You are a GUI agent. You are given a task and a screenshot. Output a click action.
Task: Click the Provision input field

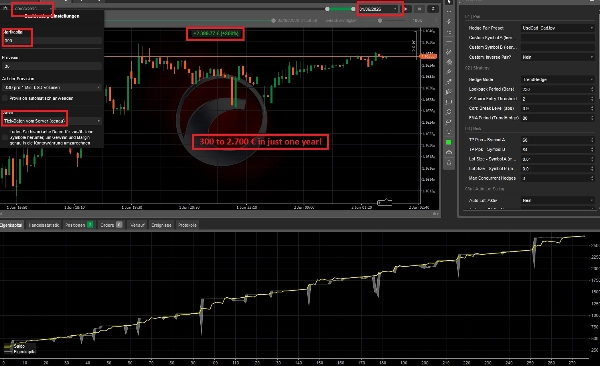52,66
